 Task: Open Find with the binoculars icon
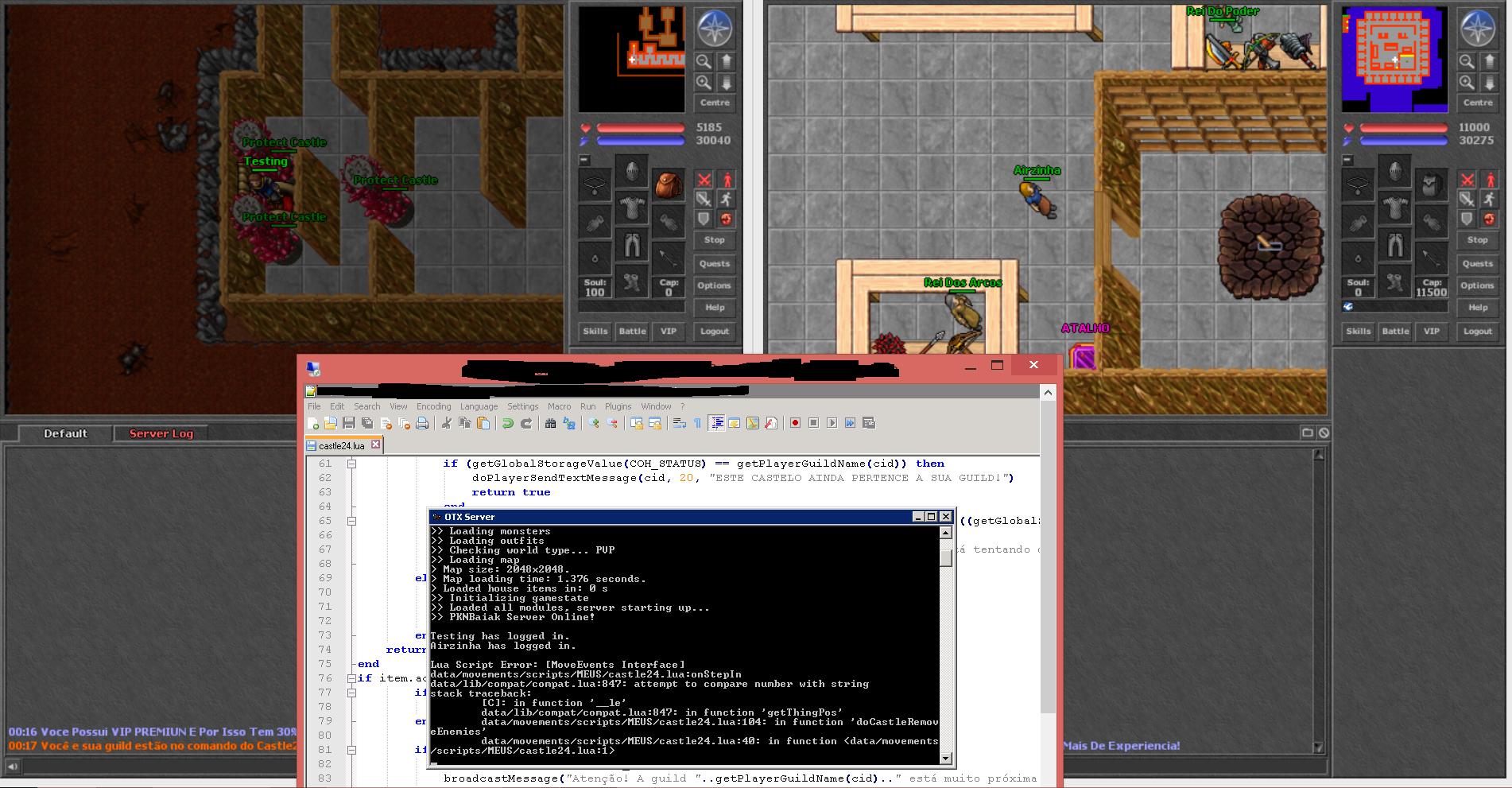tap(550, 423)
